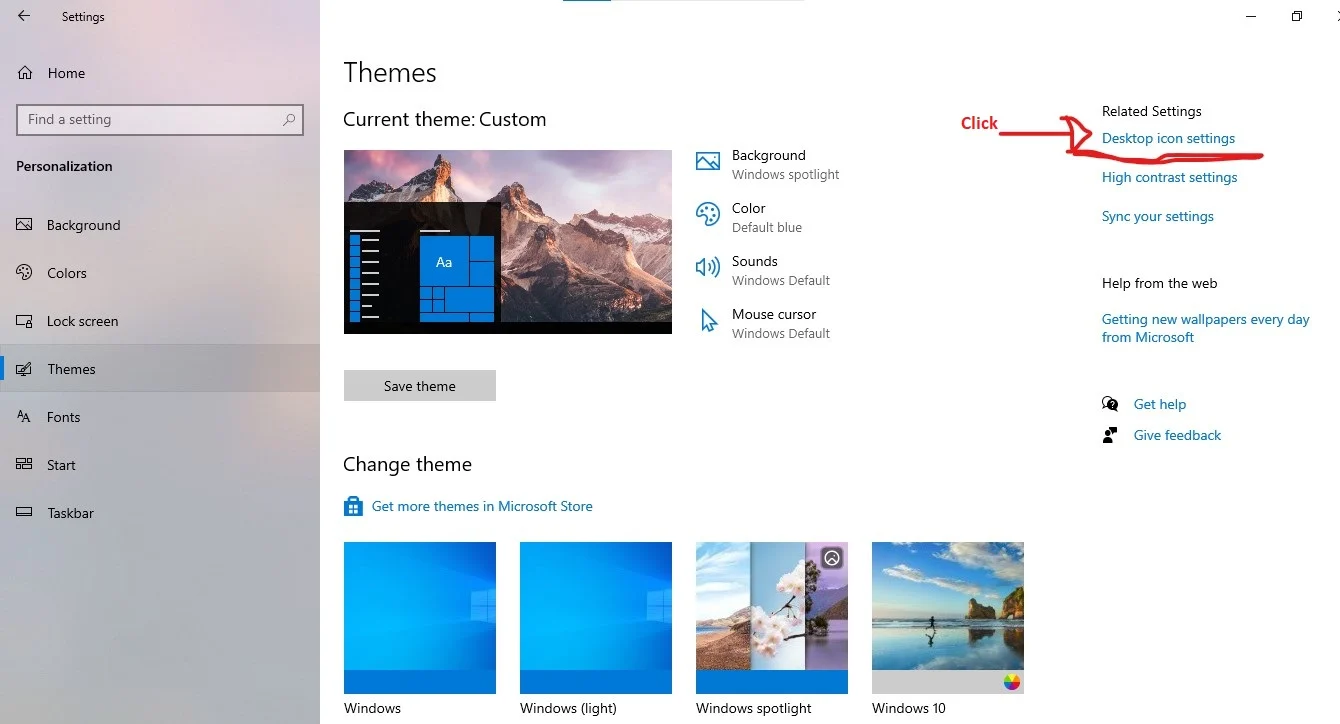The width and height of the screenshot is (1340, 724).
Task: Click the Find a setting search box
Action: point(160,119)
